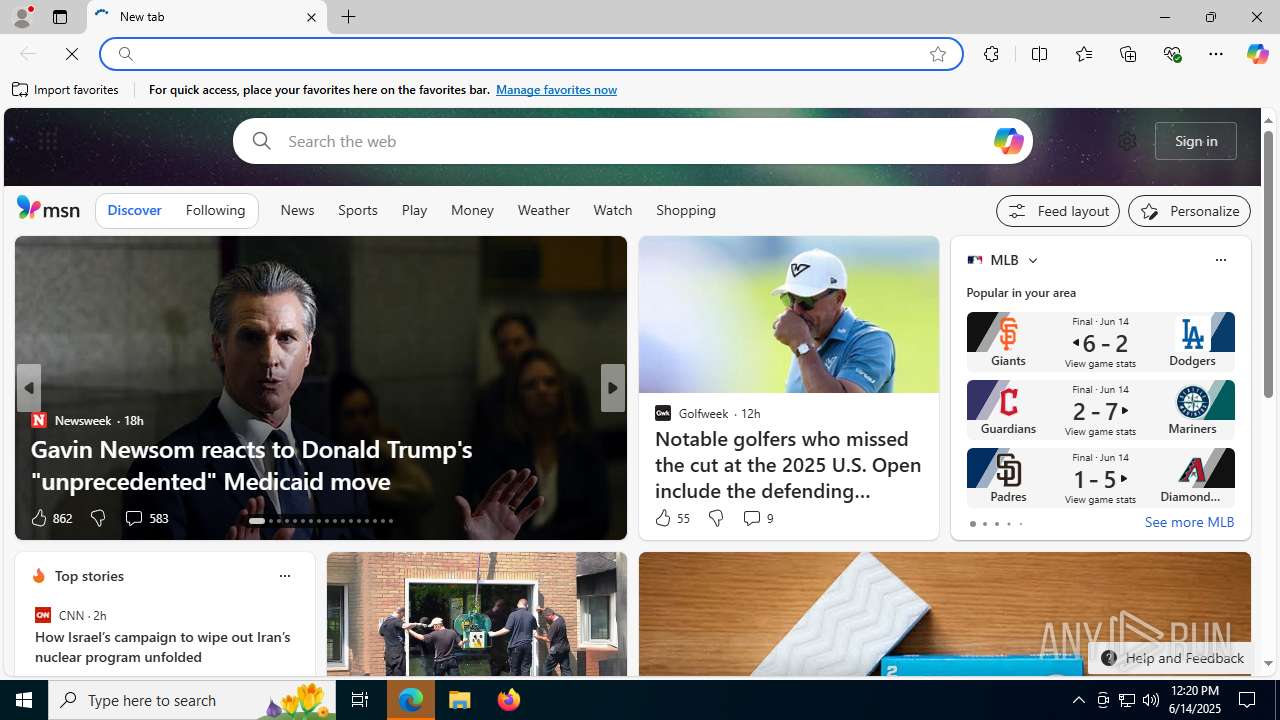Open a new tab with plus button
The height and width of the screenshot is (720, 1280).
click(x=349, y=17)
